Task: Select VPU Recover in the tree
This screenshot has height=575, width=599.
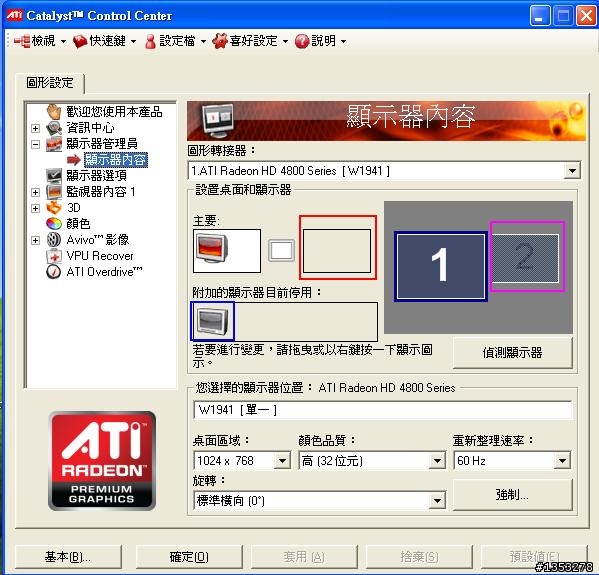Action: coord(100,256)
